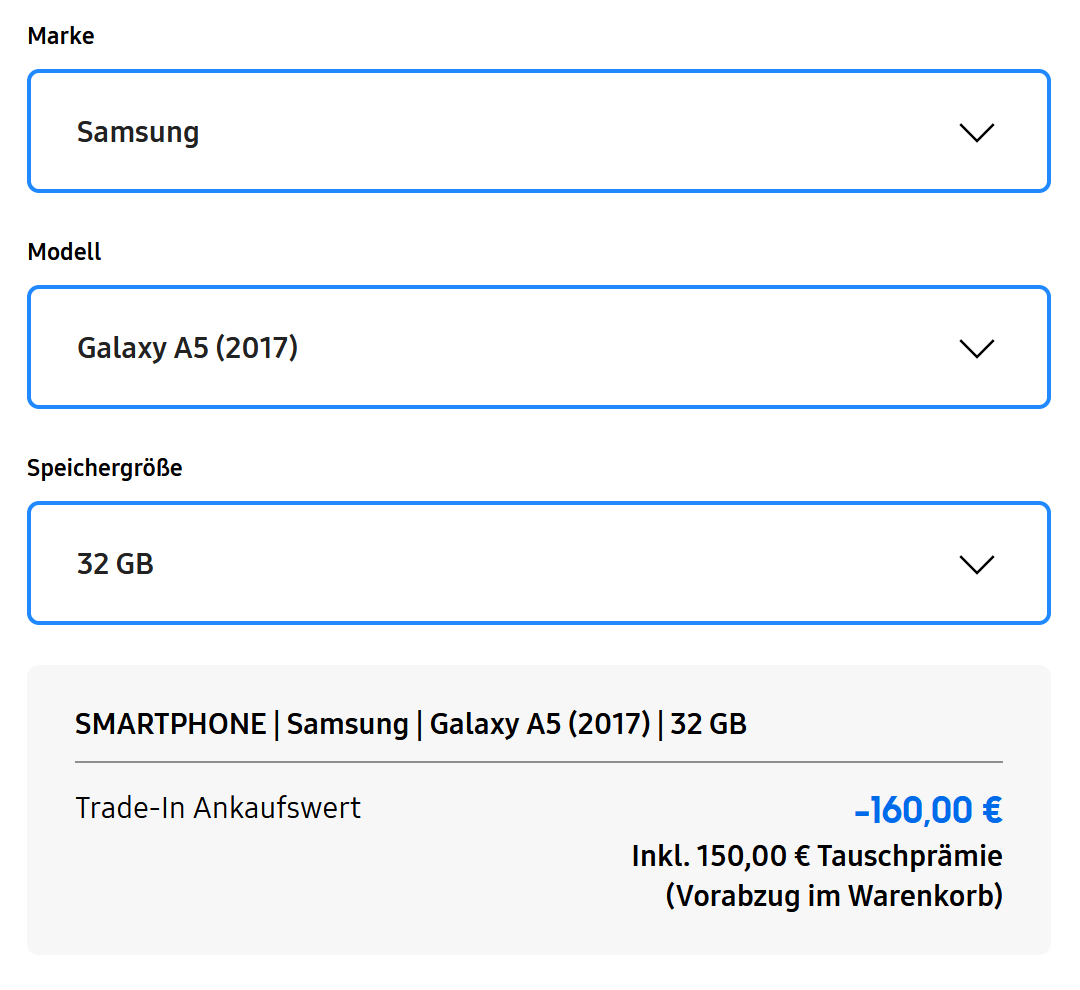Viewport: 1080px width, 990px height.
Task: Click the '32 GB' value in storage field
Action: pyautogui.click(x=115, y=564)
